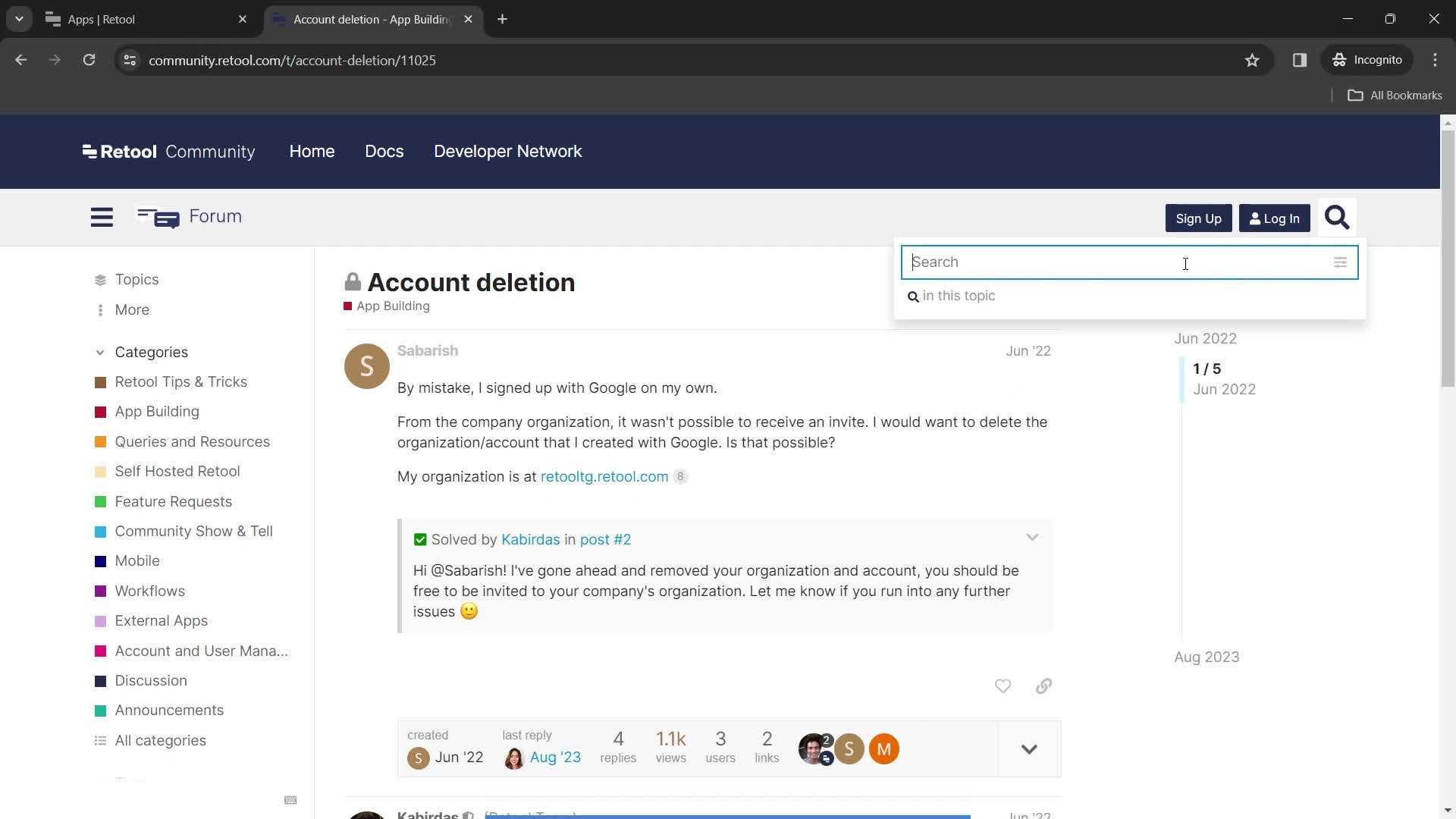Open Developer Network navigation item
This screenshot has width=1456, height=819.
508,152
